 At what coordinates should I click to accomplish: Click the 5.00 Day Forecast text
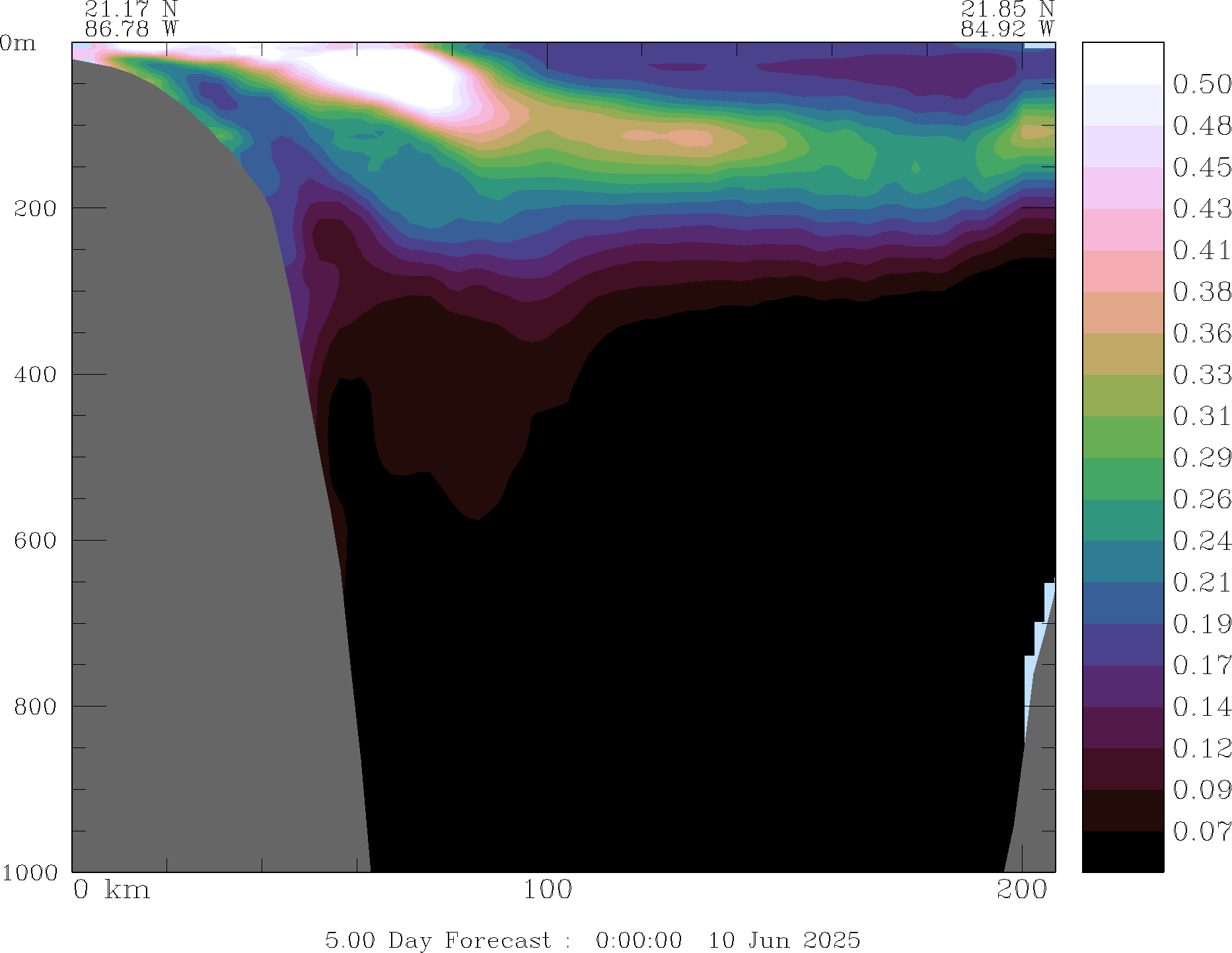point(437,940)
